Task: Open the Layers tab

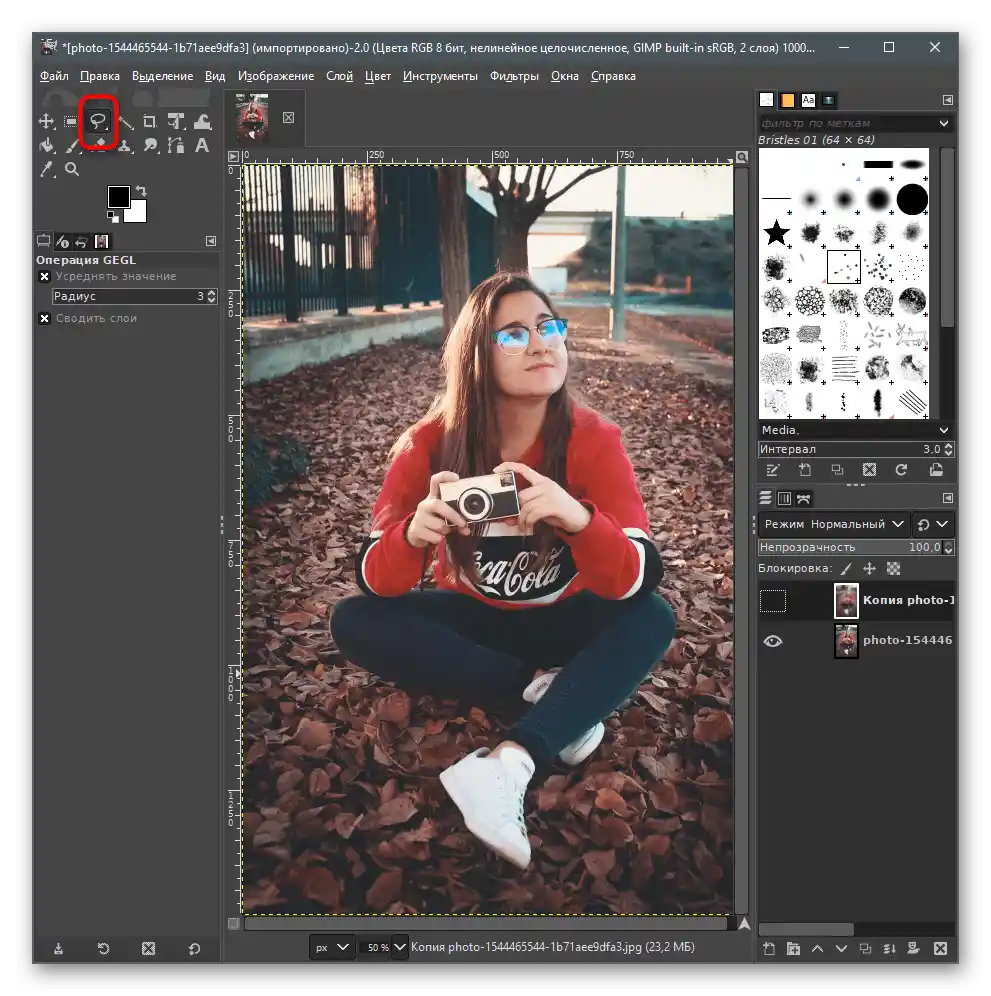Action: (x=766, y=499)
